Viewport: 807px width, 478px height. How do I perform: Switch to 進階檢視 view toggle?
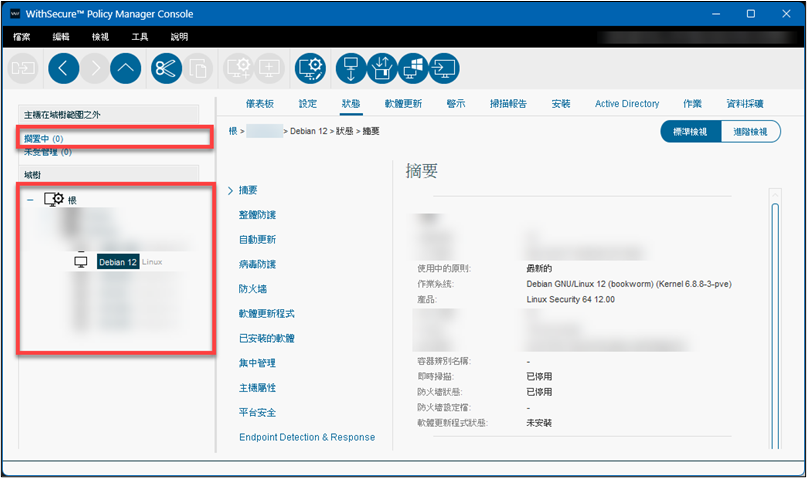pos(750,132)
